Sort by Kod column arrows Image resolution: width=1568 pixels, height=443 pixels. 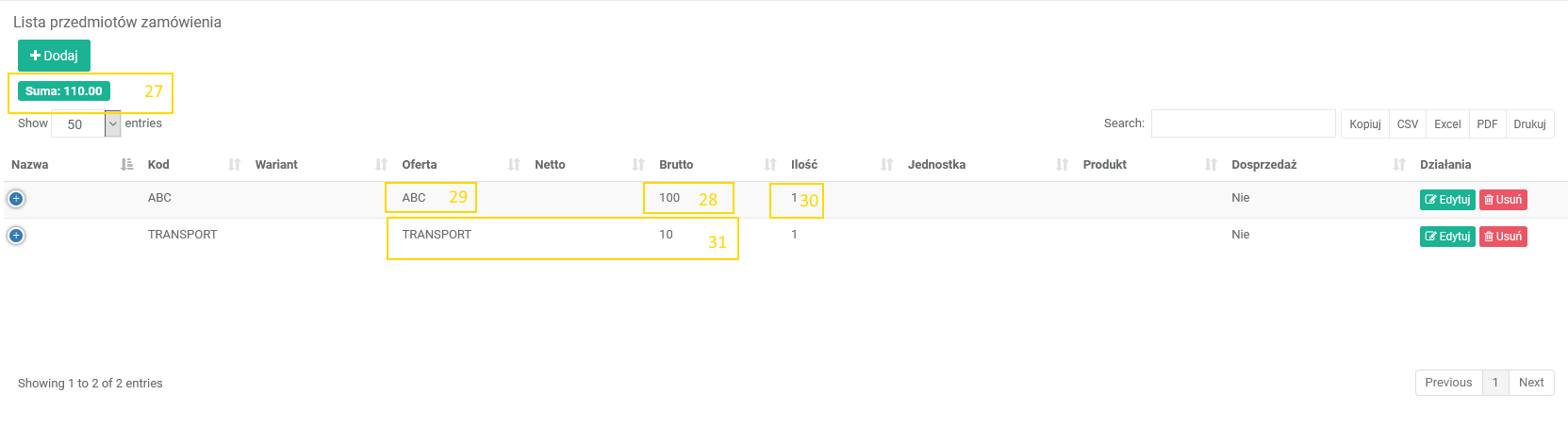[235, 165]
